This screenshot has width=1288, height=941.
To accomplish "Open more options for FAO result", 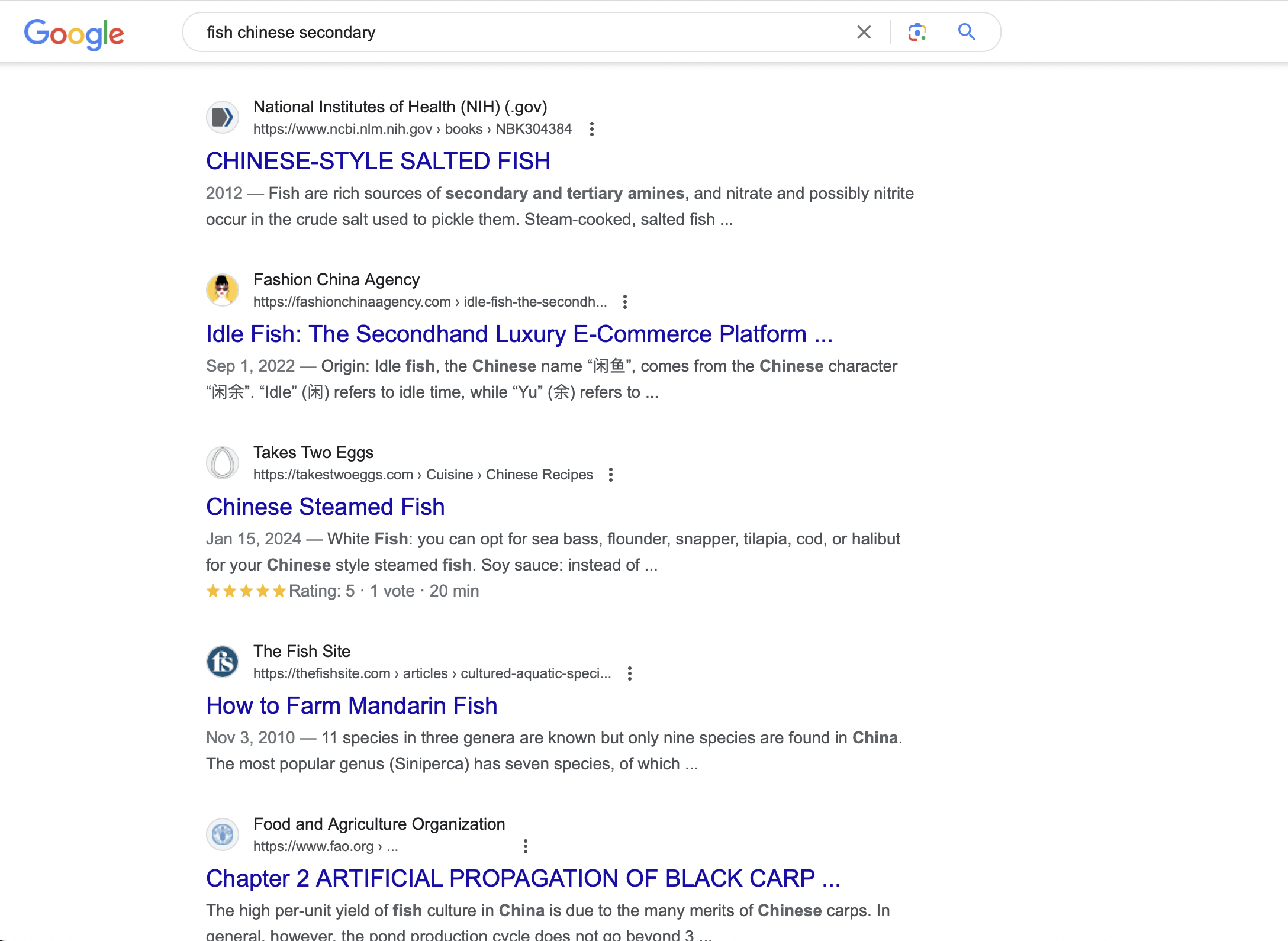I will (x=526, y=846).
